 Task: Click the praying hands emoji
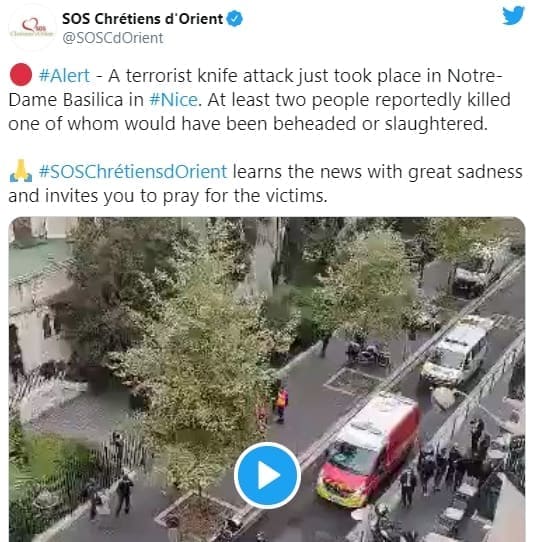21,171
